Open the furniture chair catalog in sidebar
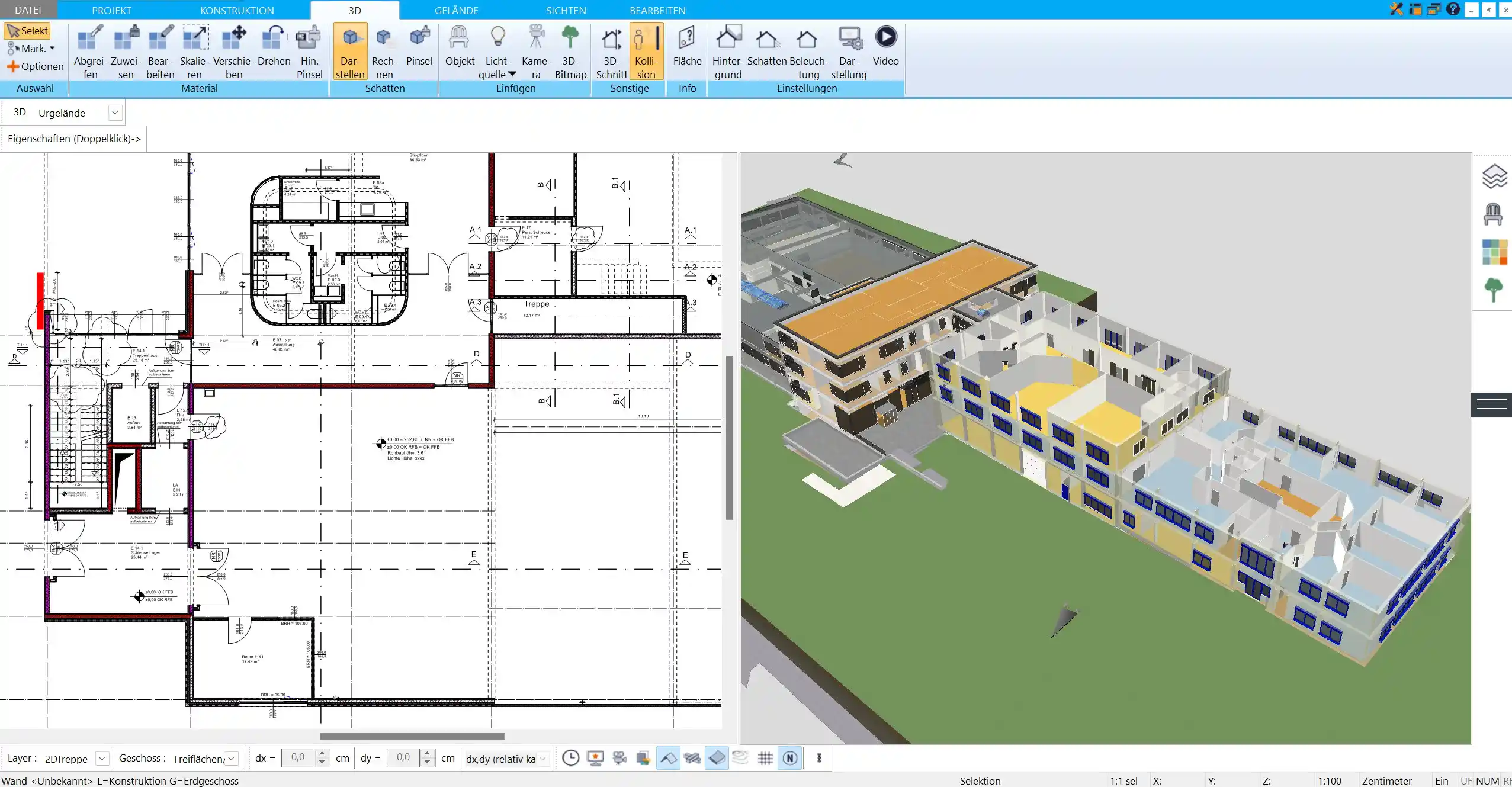The width and height of the screenshot is (1512, 787). 1493,214
